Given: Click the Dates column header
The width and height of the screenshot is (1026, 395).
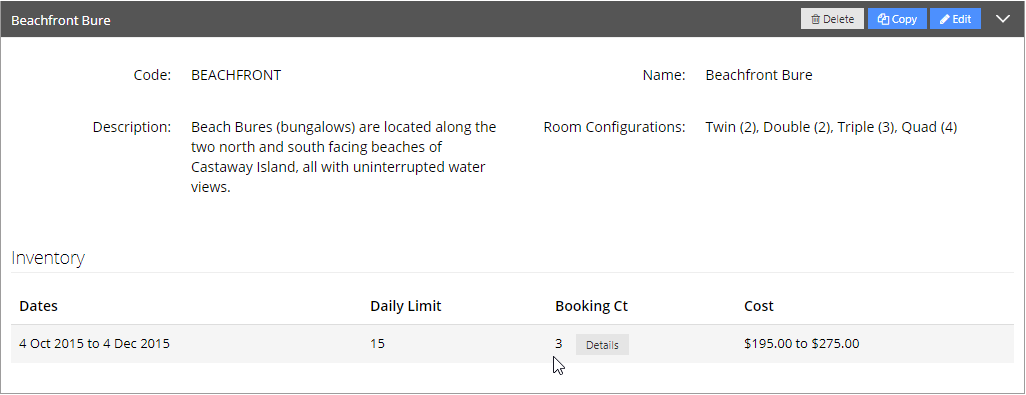Looking at the screenshot, I should [39, 306].
